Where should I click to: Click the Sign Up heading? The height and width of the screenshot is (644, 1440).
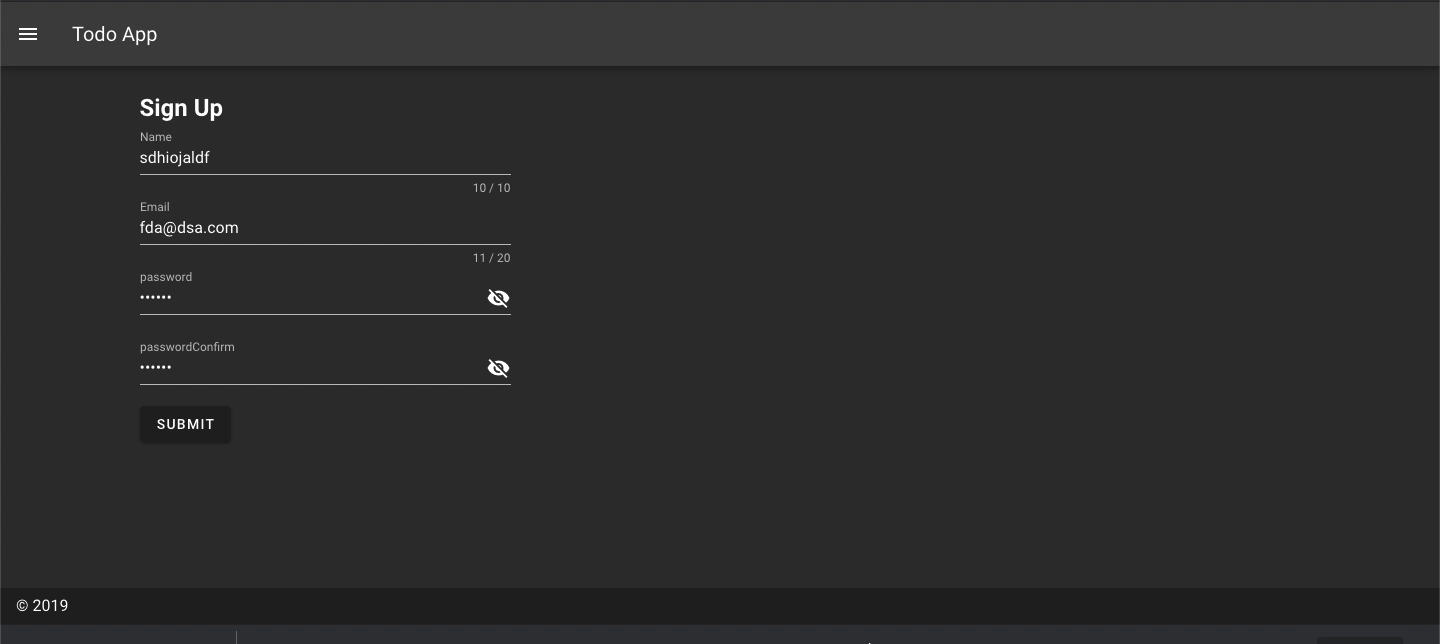point(181,108)
